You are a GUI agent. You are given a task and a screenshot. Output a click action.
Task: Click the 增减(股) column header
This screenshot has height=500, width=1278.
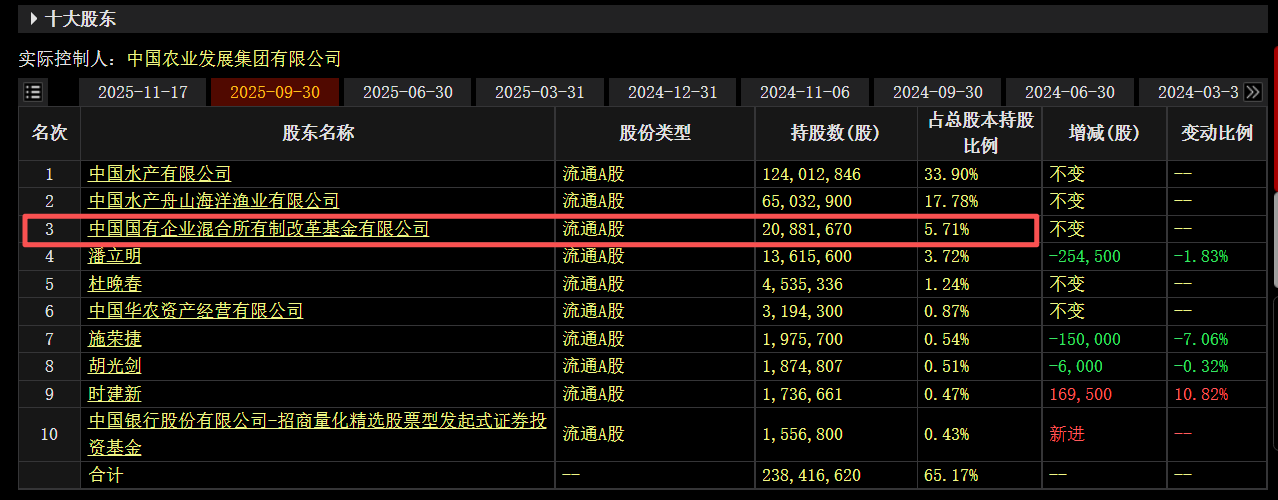pyautogui.click(x=1104, y=133)
